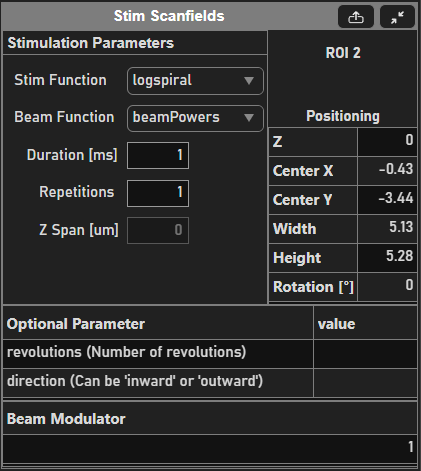Click the revolutions value cell
Viewport: 421px width, 471px height.
pyautogui.click(x=365, y=353)
